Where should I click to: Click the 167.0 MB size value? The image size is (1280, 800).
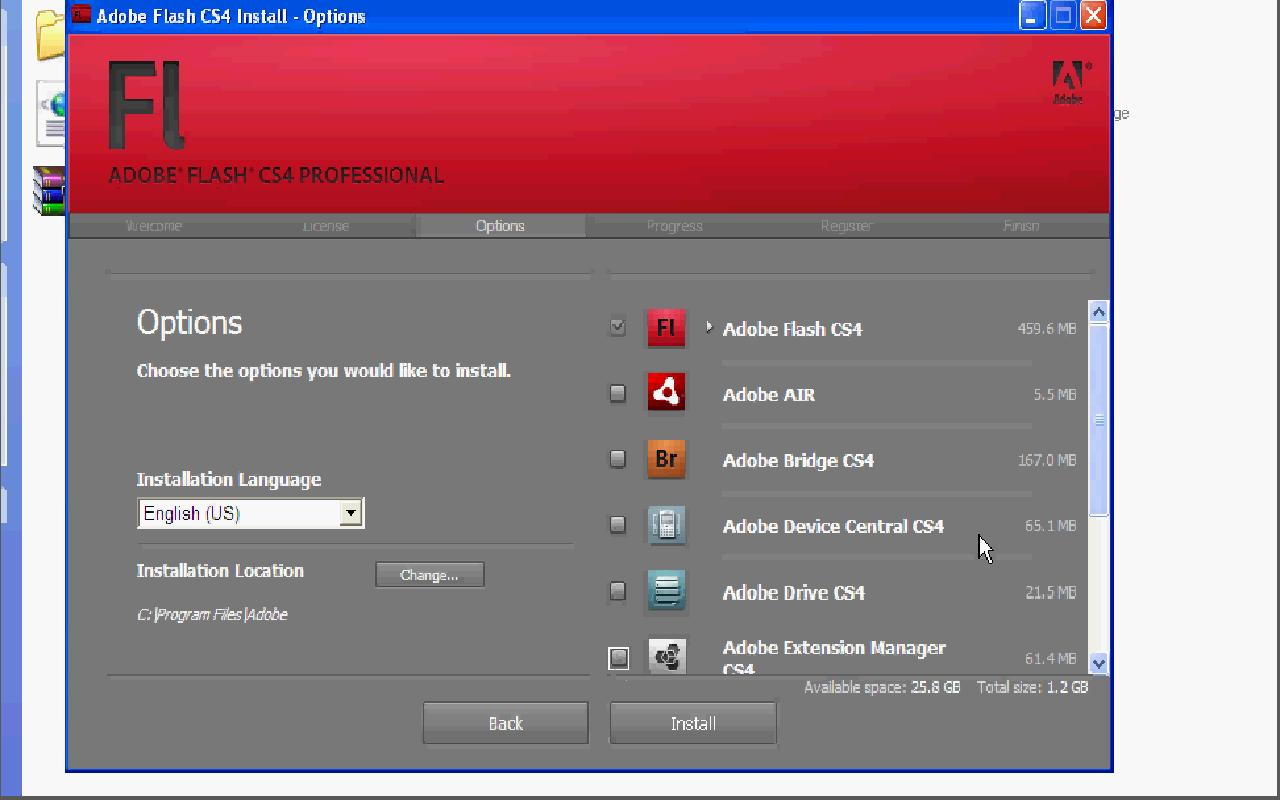coord(1047,460)
